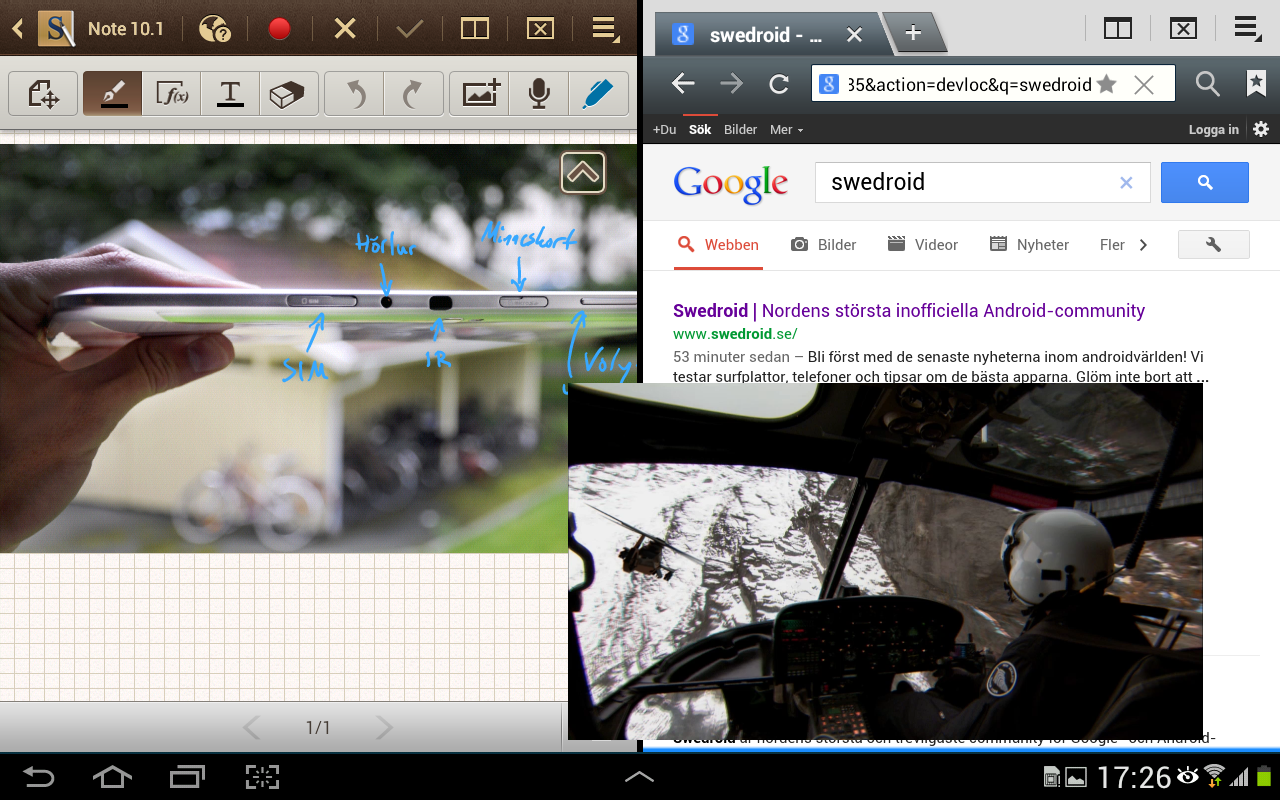Add a new page in S Note

click(43, 95)
